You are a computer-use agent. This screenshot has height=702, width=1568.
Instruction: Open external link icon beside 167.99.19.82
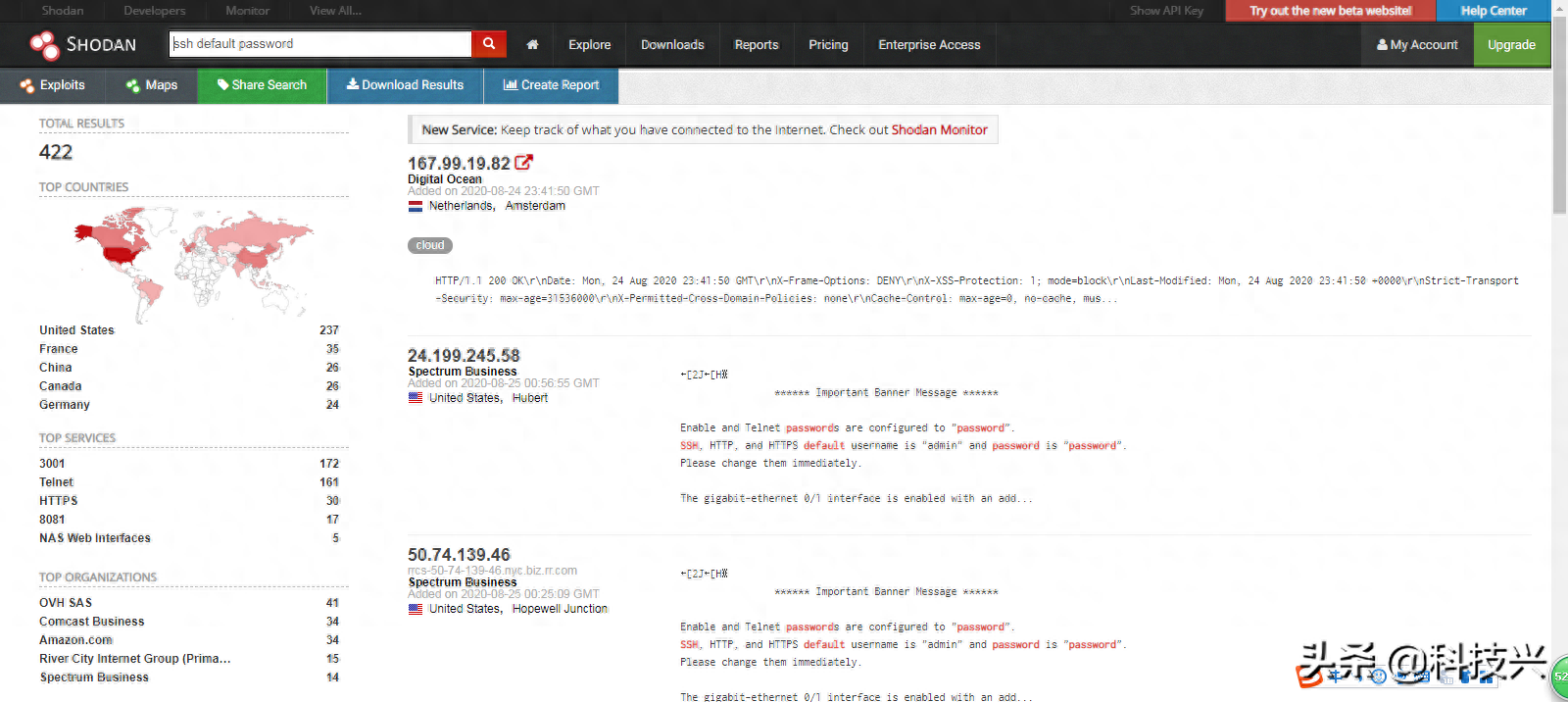524,163
